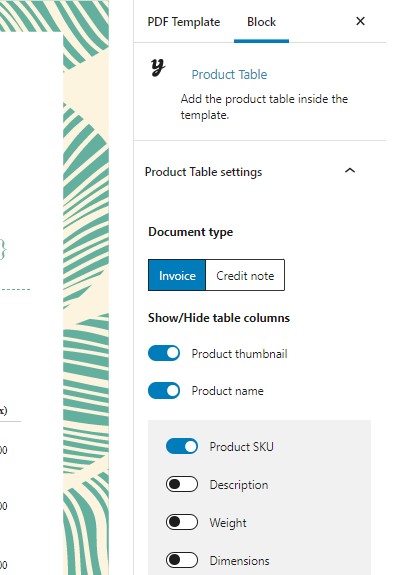The image size is (413, 575).
Task: Disable the Product thumbnail column toggle
Action: click(x=164, y=354)
